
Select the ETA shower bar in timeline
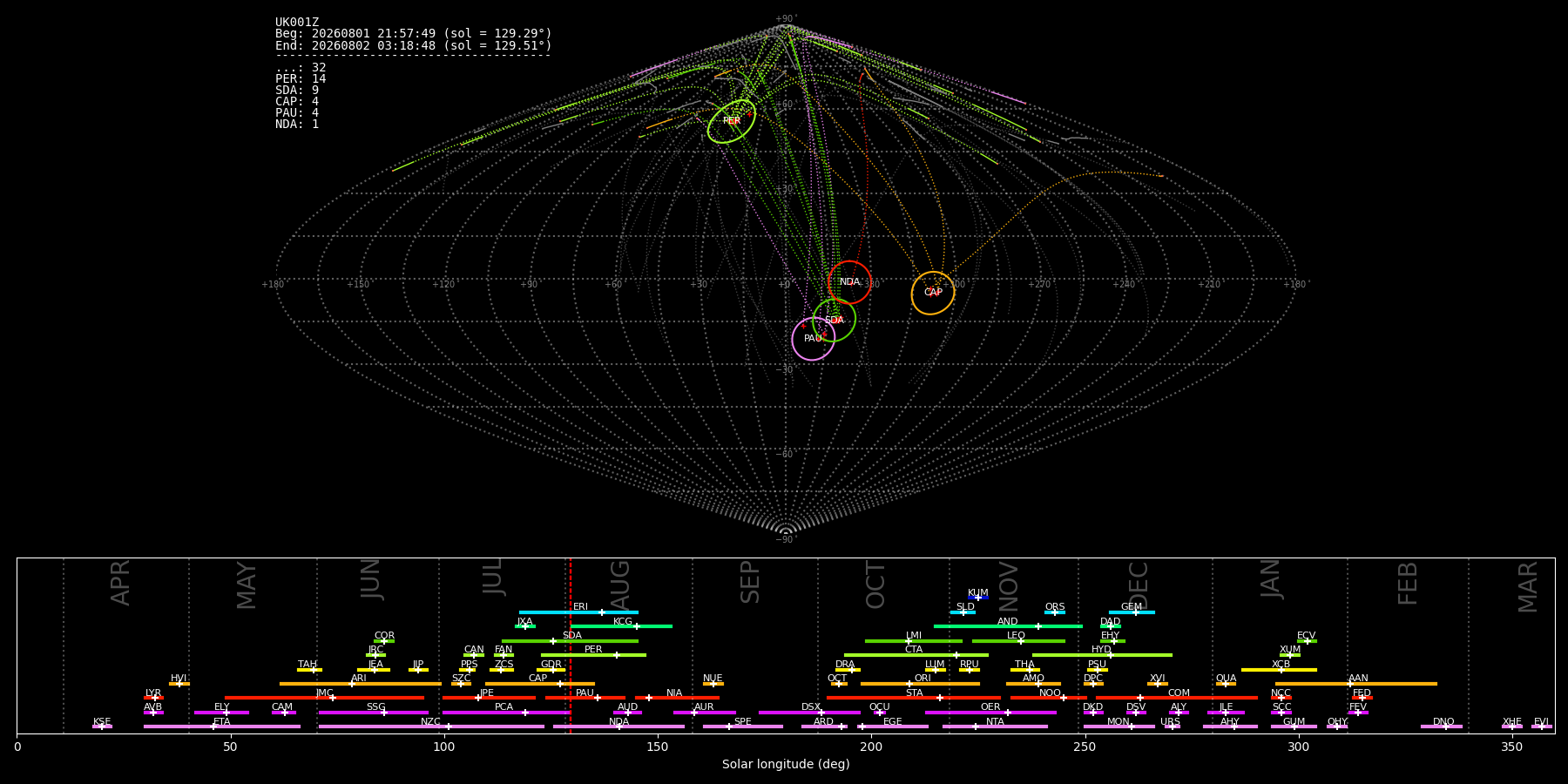point(222,727)
